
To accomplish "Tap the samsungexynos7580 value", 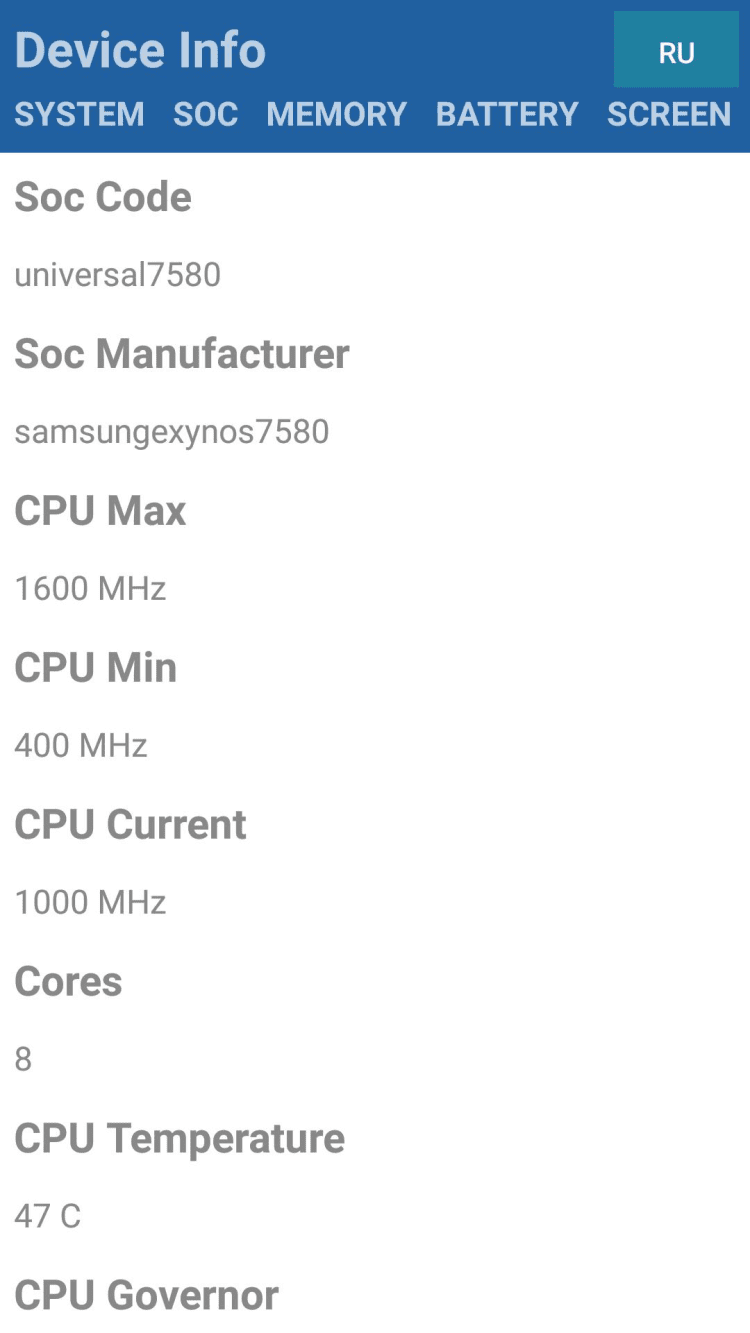I will [x=171, y=431].
